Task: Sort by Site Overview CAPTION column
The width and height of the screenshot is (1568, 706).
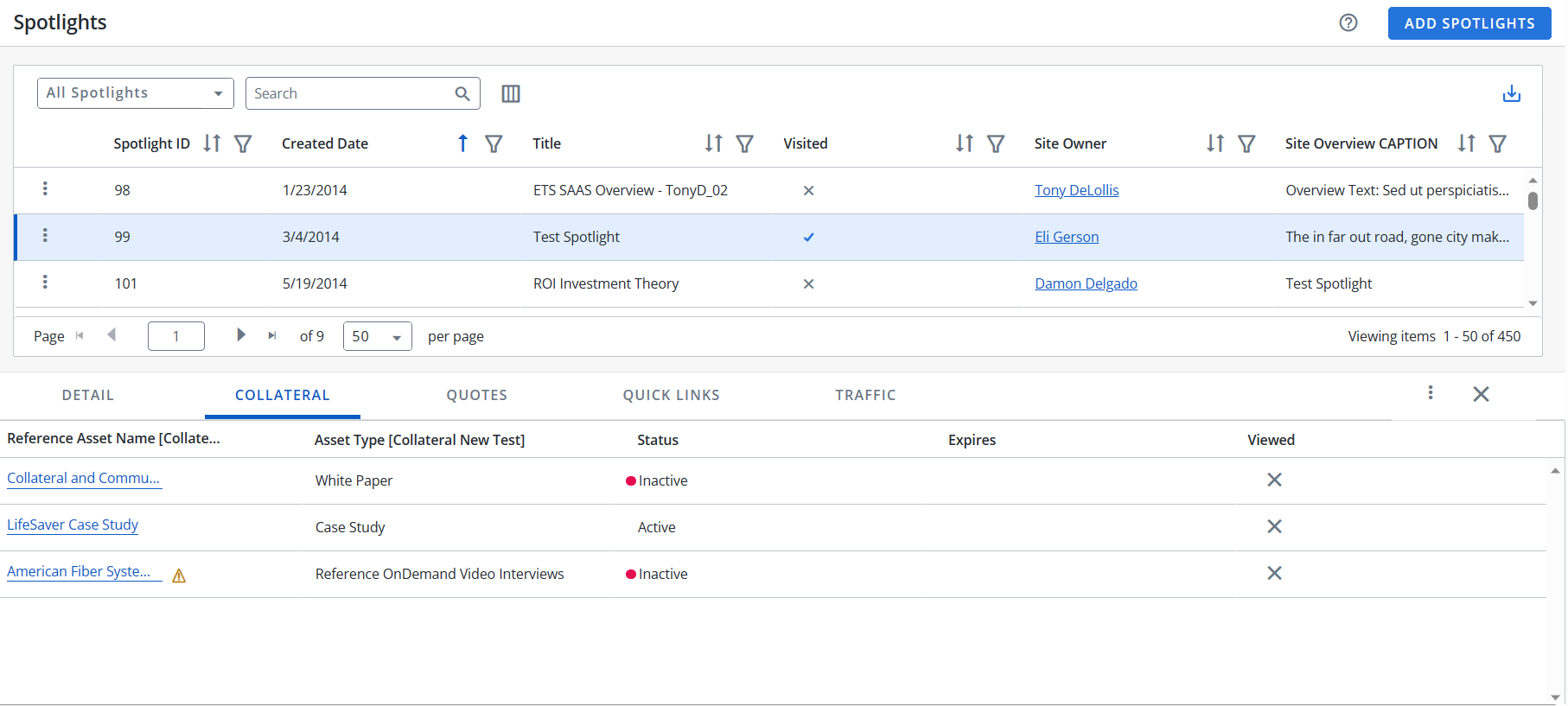Action: [x=1466, y=143]
